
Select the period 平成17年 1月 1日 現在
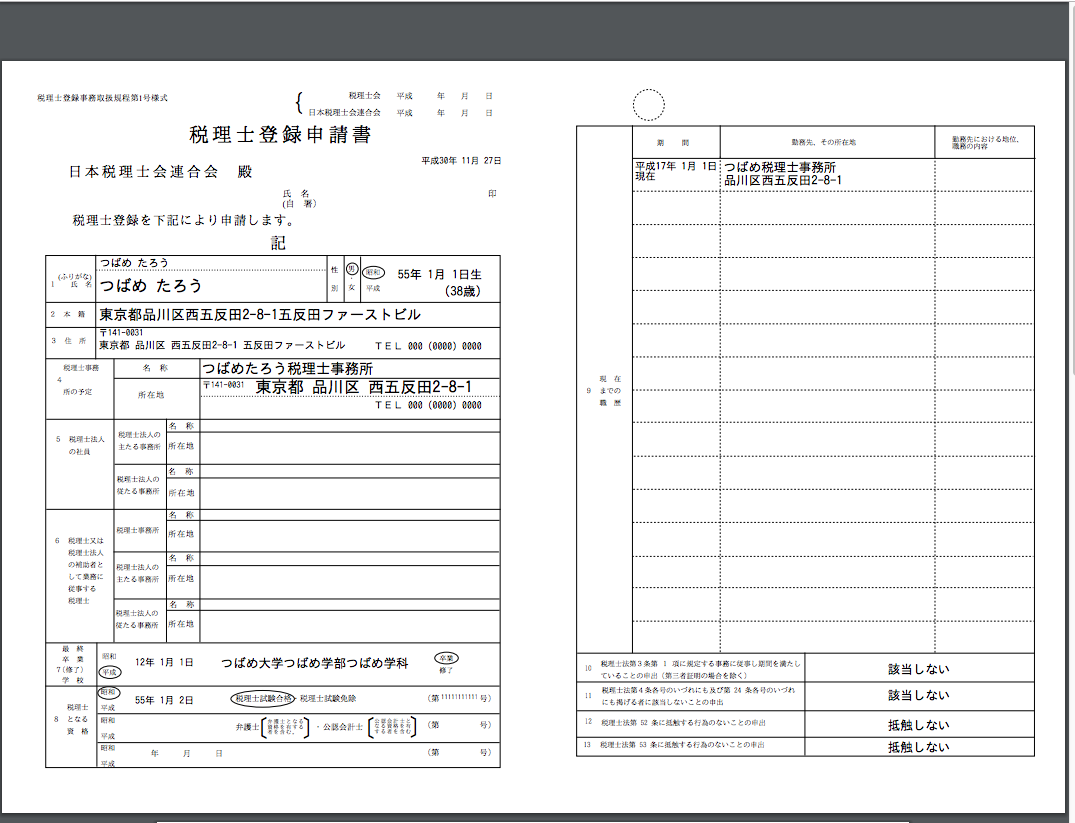tap(675, 171)
